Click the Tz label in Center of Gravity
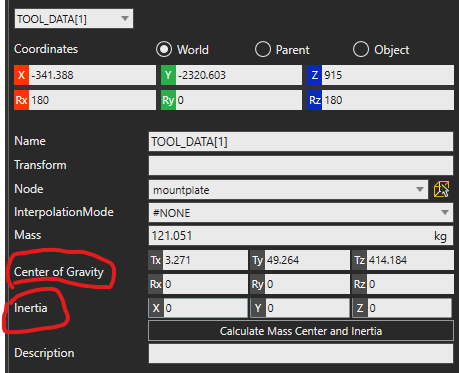Viewport: 459px width, 373px height. click(359, 260)
